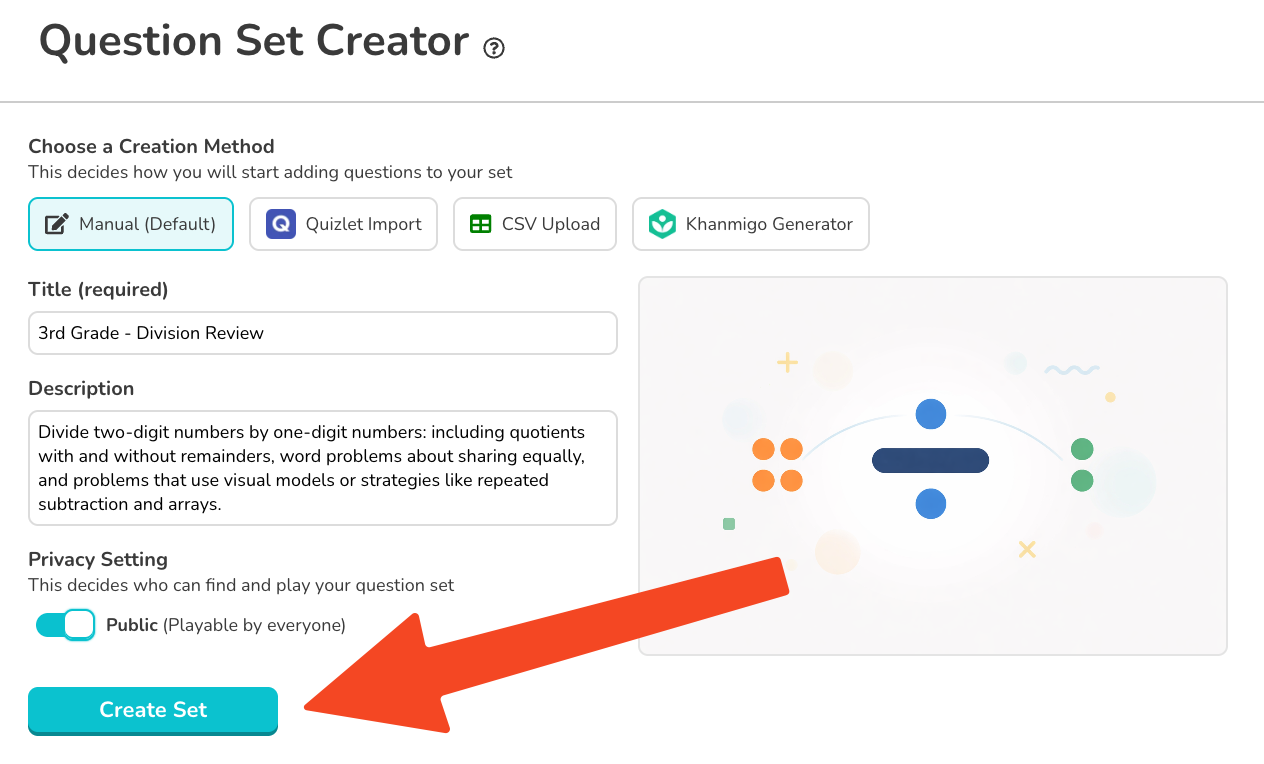Viewport: 1264px width, 764px height.
Task: Click the cover image preview panel
Action: point(933,466)
